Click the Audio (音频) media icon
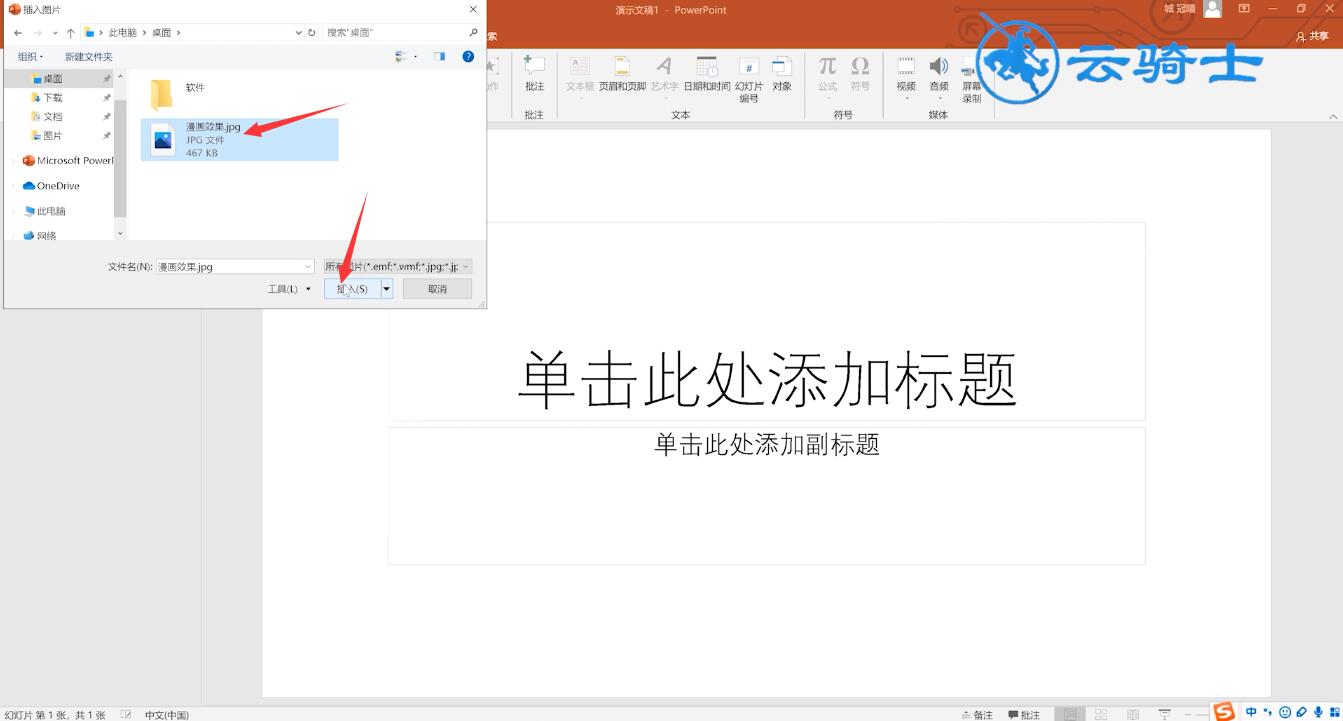The height and width of the screenshot is (721, 1343). [x=939, y=78]
